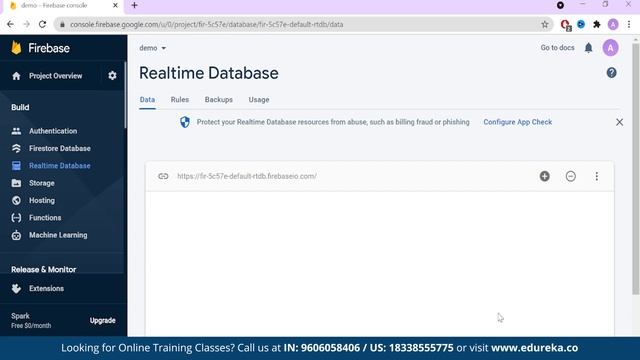The width and height of the screenshot is (640, 360).
Task: Click the Functions brackets icon
Action: [x=16, y=218]
